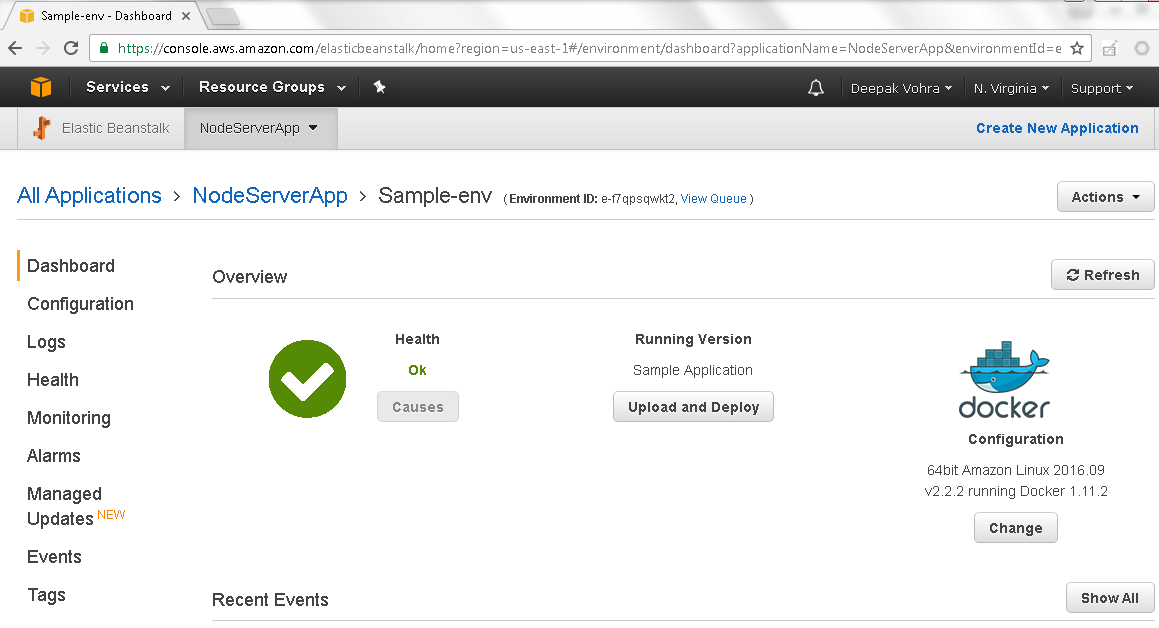
Task: Open Configuration in the sidebar
Action: [81, 304]
